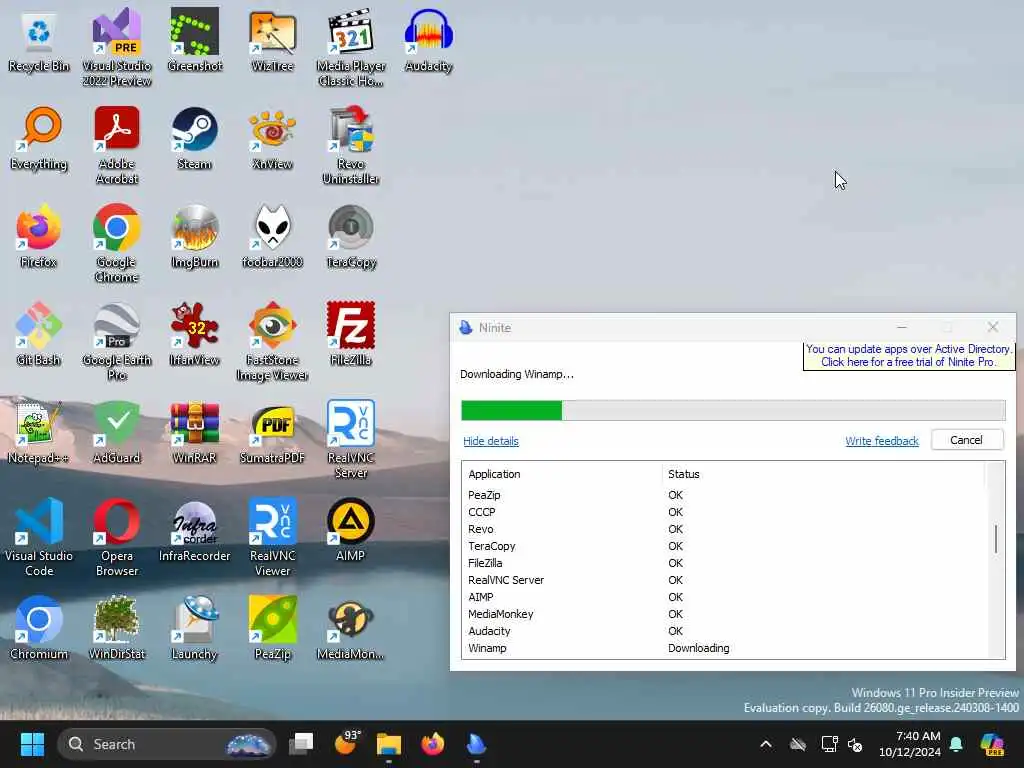Open the Write feedback link
Viewport: 1024px width, 768px height.
point(882,441)
